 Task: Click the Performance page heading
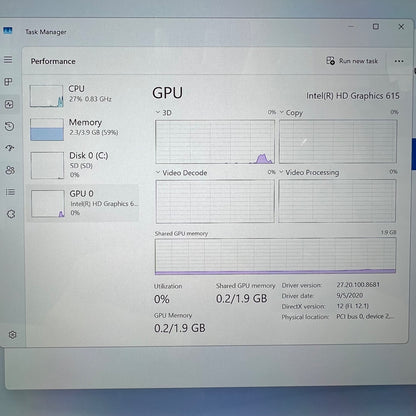point(53,61)
